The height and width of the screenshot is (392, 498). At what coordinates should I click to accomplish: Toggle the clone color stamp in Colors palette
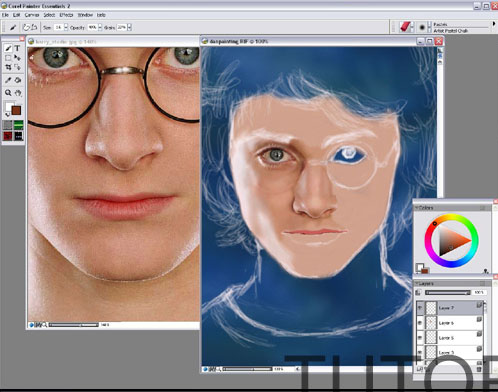[x=486, y=271]
